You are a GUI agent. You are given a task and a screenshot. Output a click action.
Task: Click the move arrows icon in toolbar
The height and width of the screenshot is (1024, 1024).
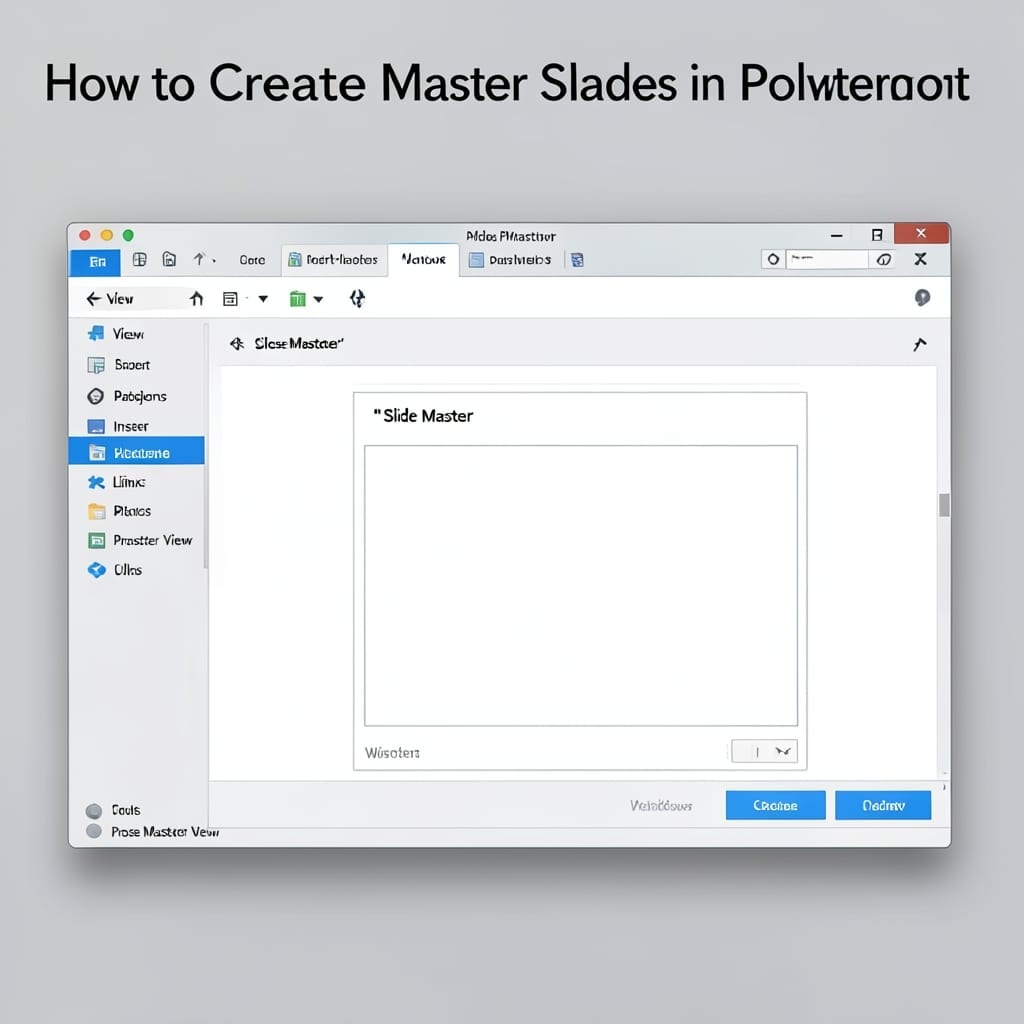pyautogui.click(x=357, y=299)
